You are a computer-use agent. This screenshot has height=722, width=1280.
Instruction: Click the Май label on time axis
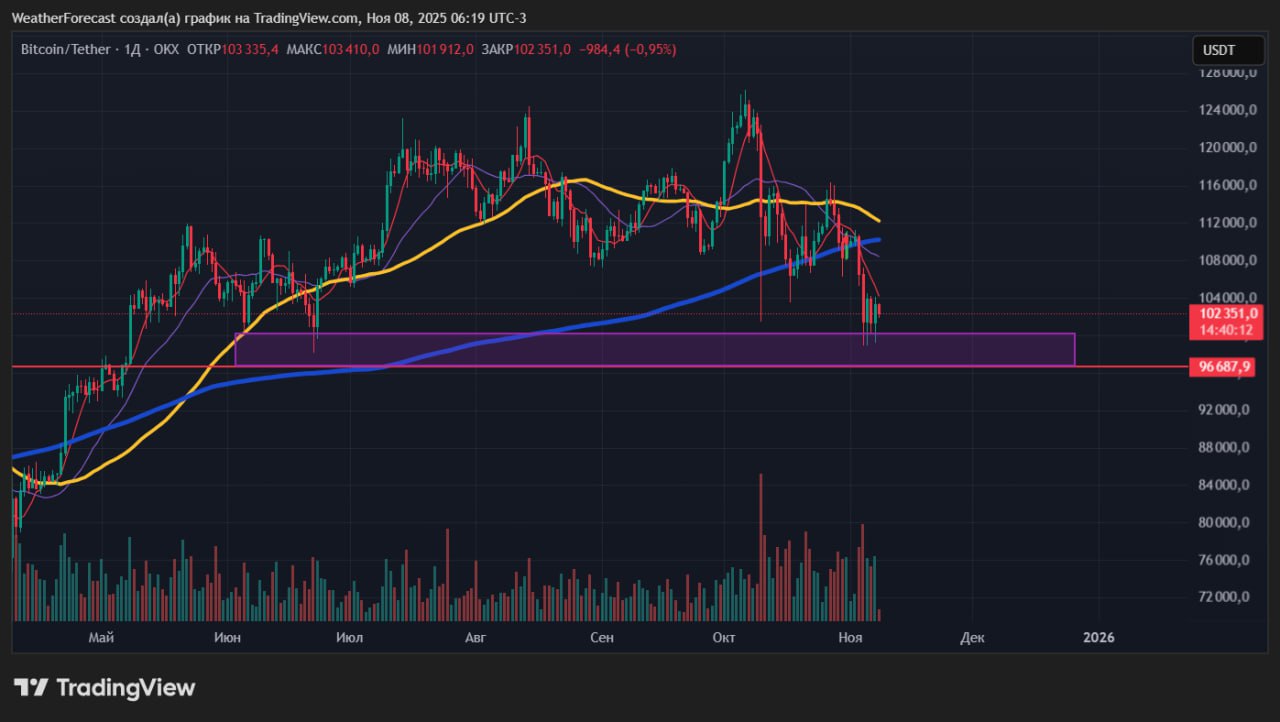101,637
